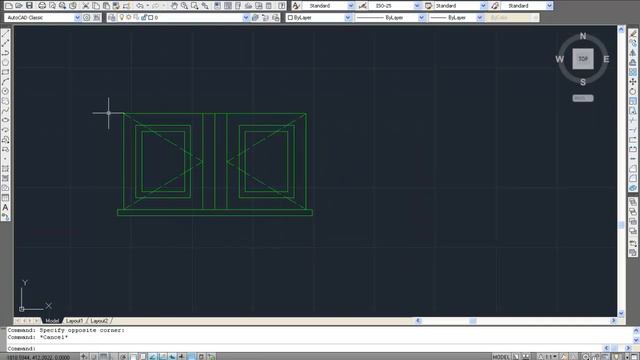Create a new drawing with the New icon
The height and width of the screenshot is (360, 640).
click(x=8, y=6)
